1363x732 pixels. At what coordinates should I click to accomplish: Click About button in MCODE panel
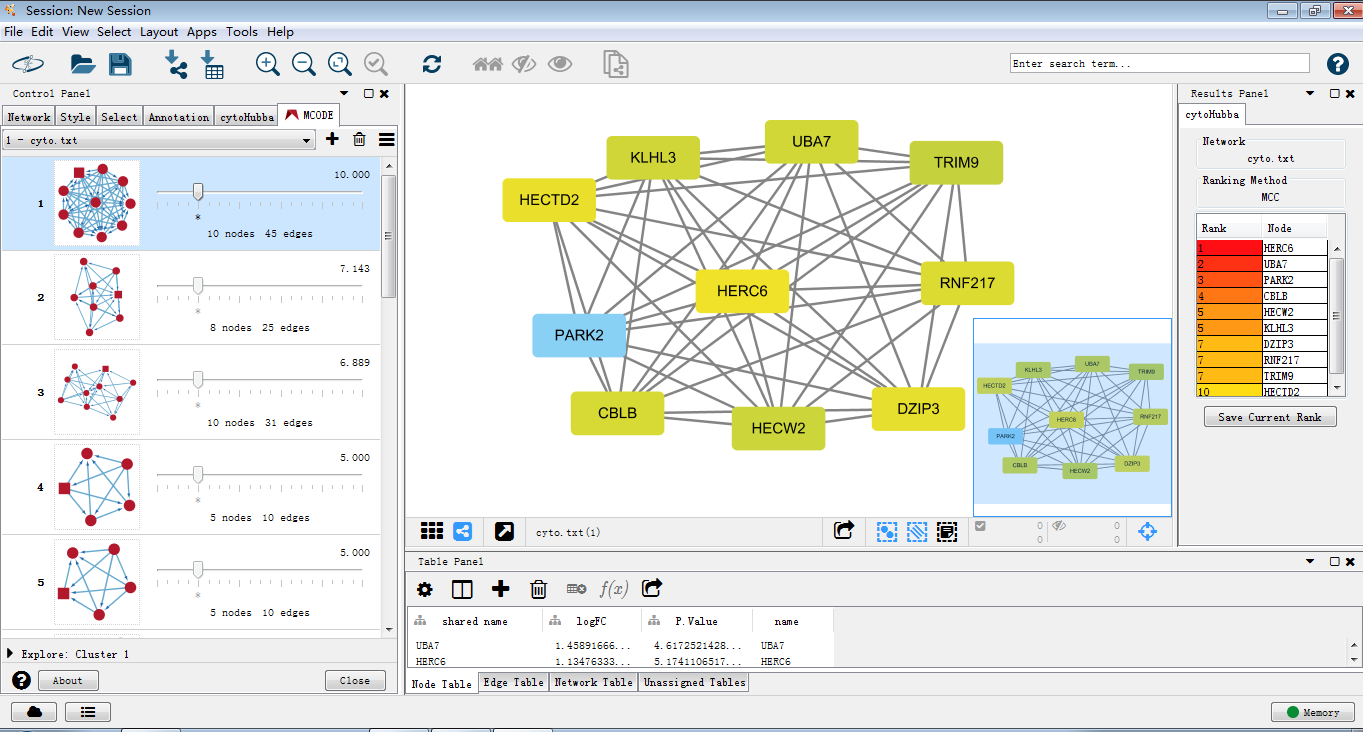[x=68, y=680]
